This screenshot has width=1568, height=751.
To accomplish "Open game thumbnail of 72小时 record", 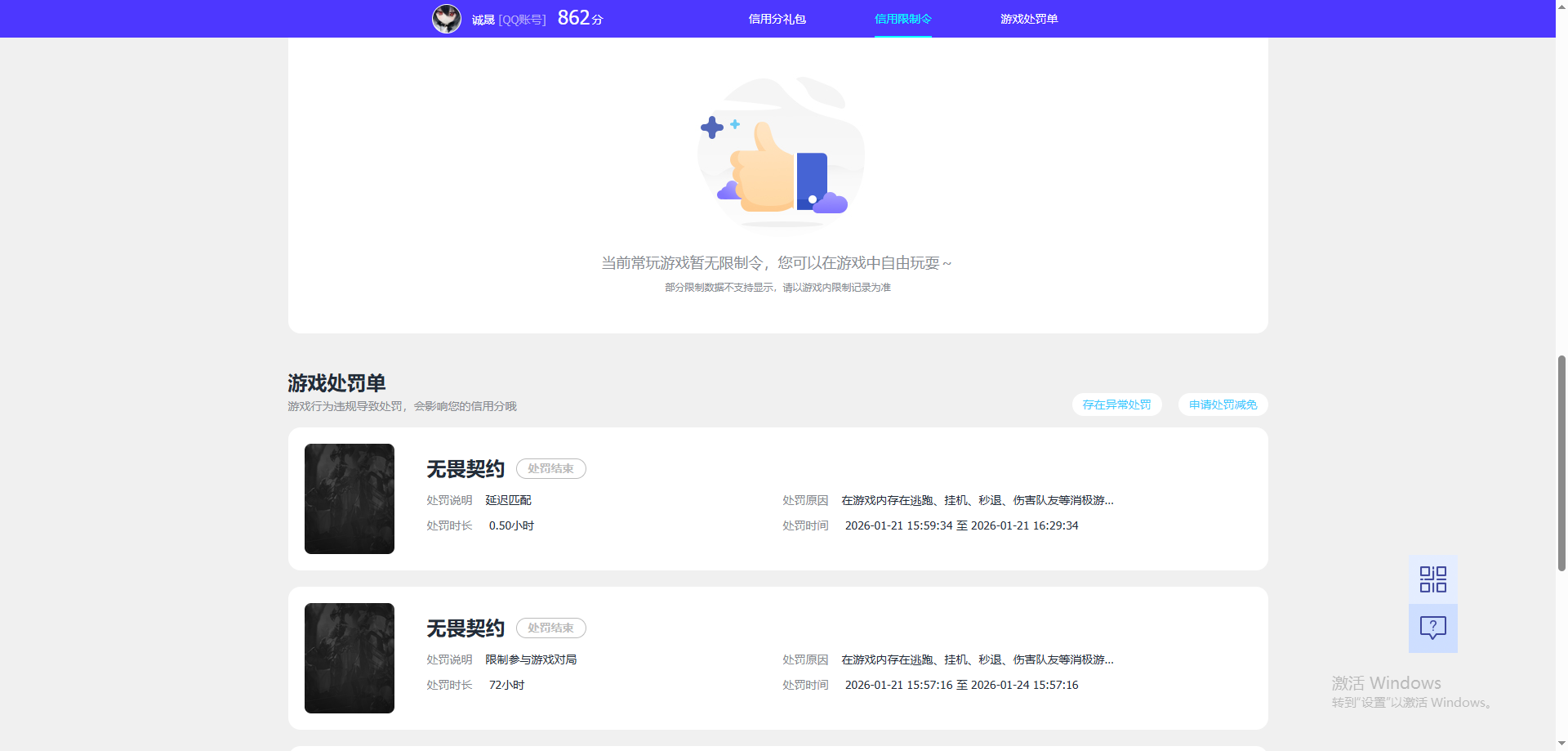I will click(350, 658).
